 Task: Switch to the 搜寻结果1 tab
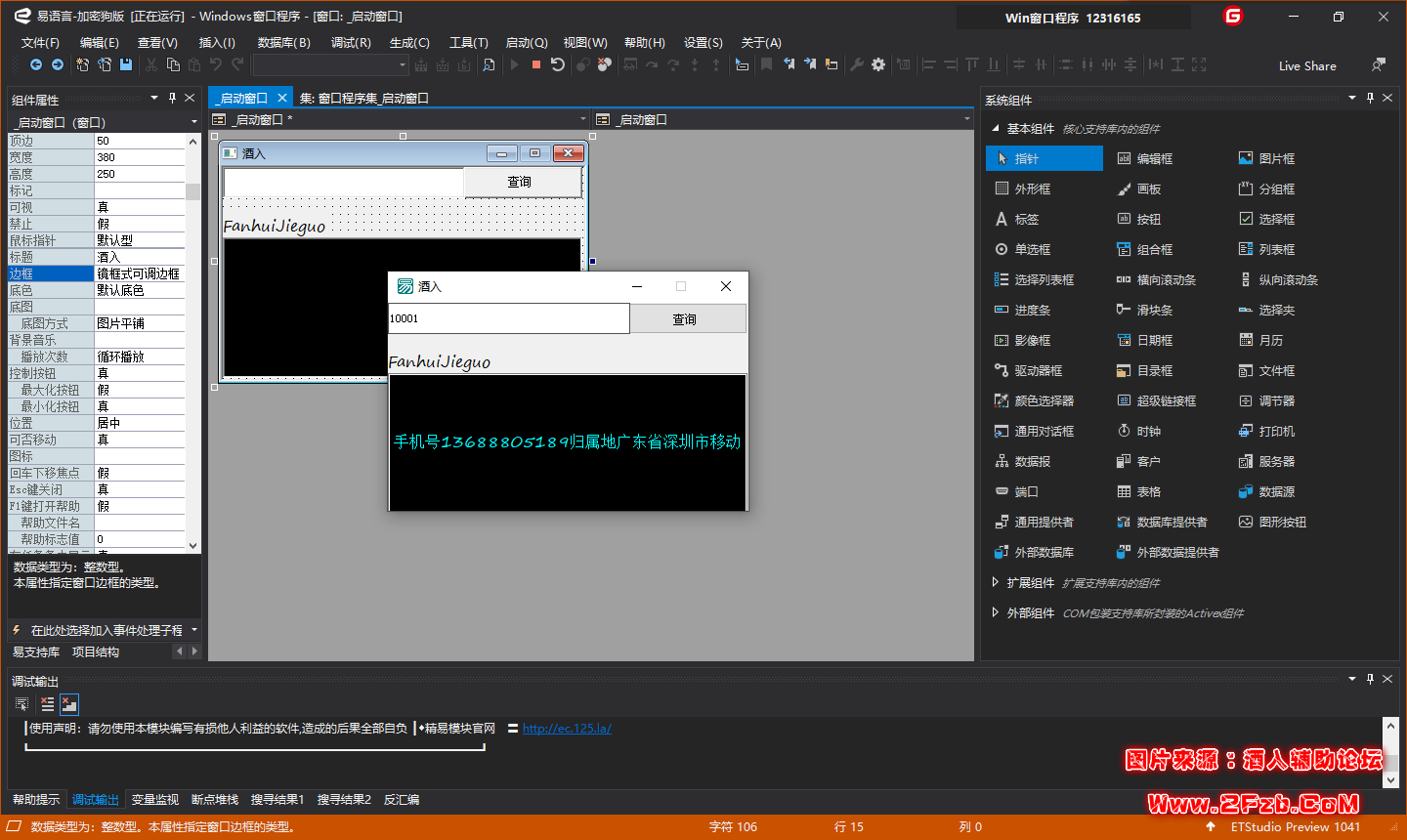277,799
